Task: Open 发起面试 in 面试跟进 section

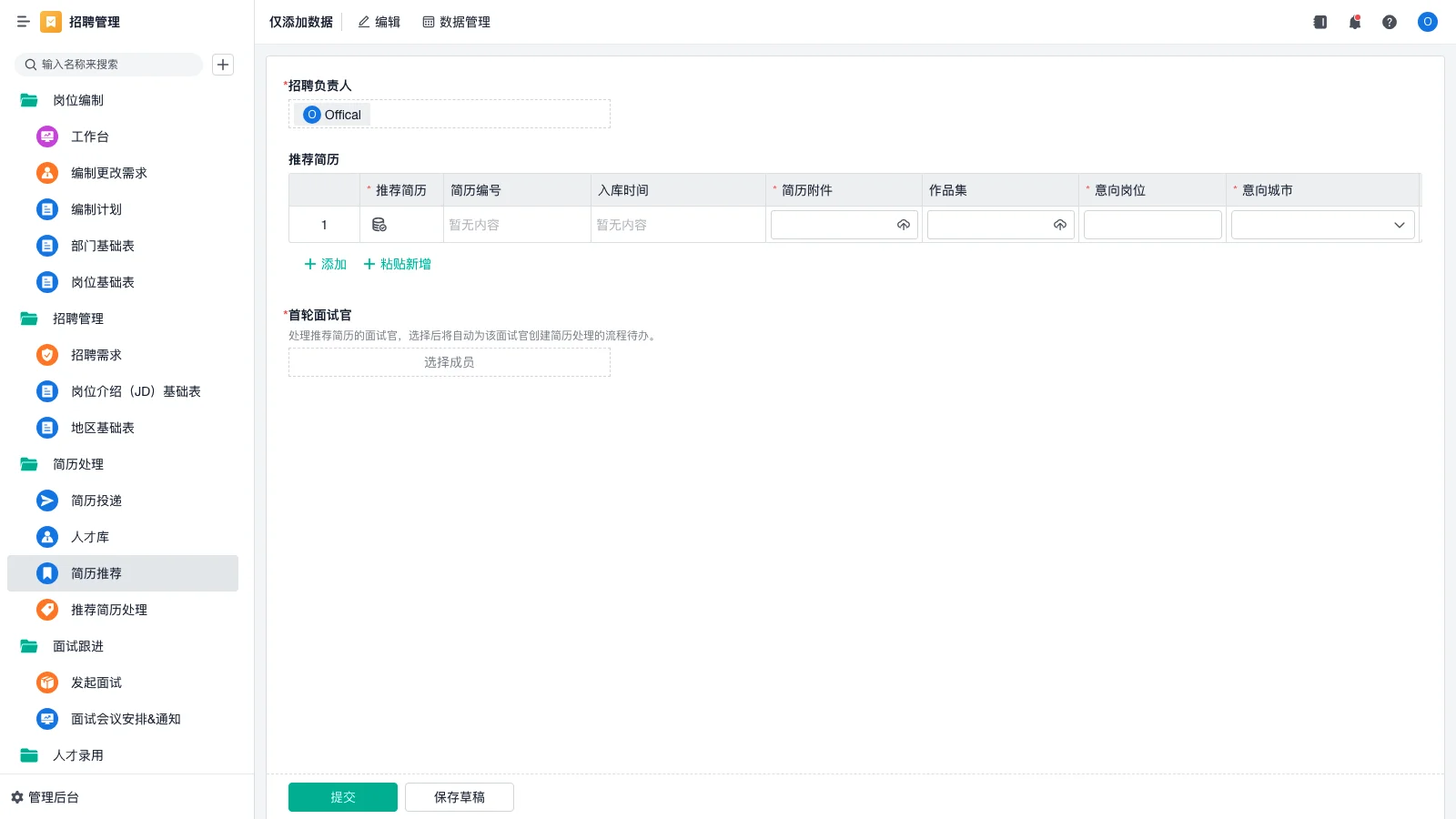Action: pos(95,682)
